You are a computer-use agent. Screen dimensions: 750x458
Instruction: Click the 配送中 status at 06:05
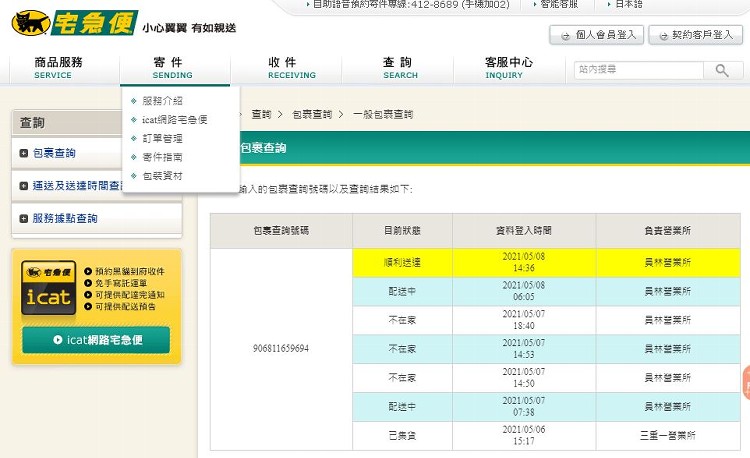(402, 292)
